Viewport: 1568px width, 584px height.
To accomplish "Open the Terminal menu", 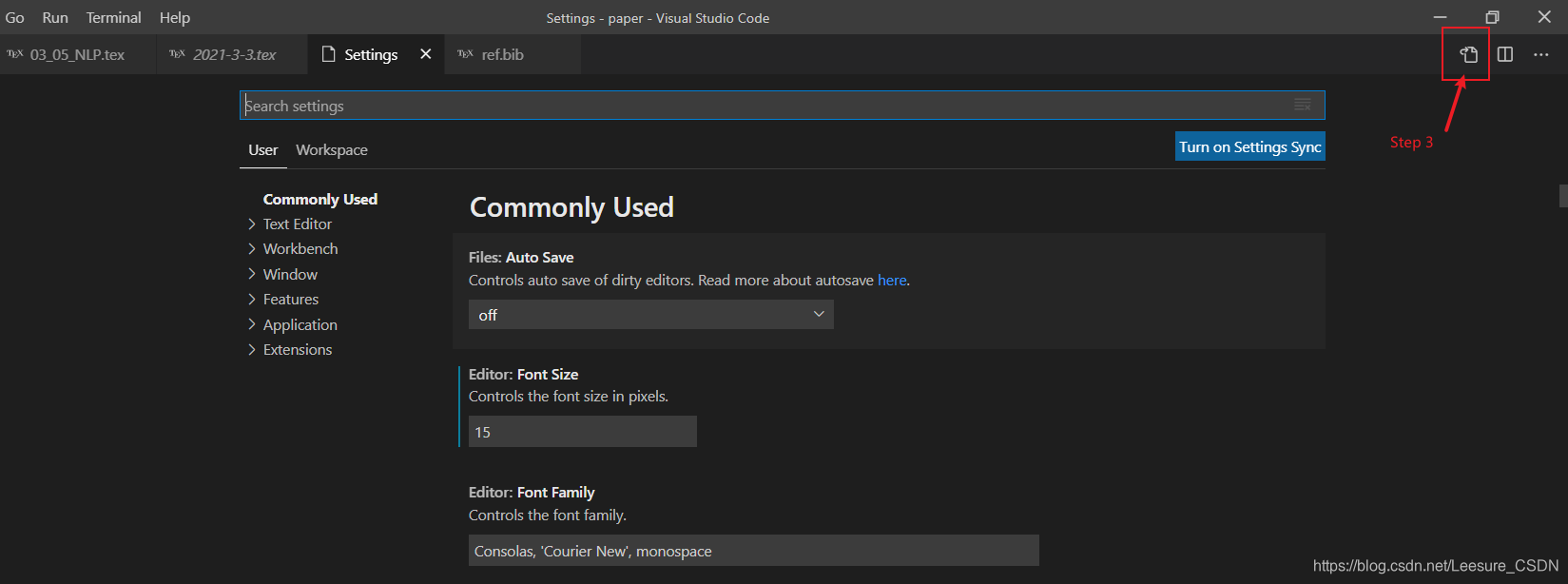I will coord(114,17).
